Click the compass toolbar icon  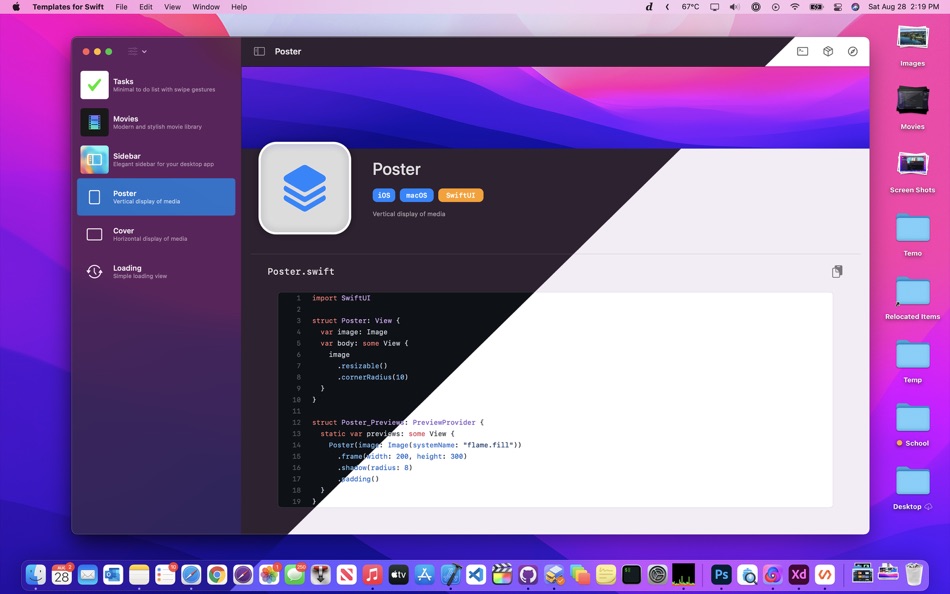pos(852,52)
